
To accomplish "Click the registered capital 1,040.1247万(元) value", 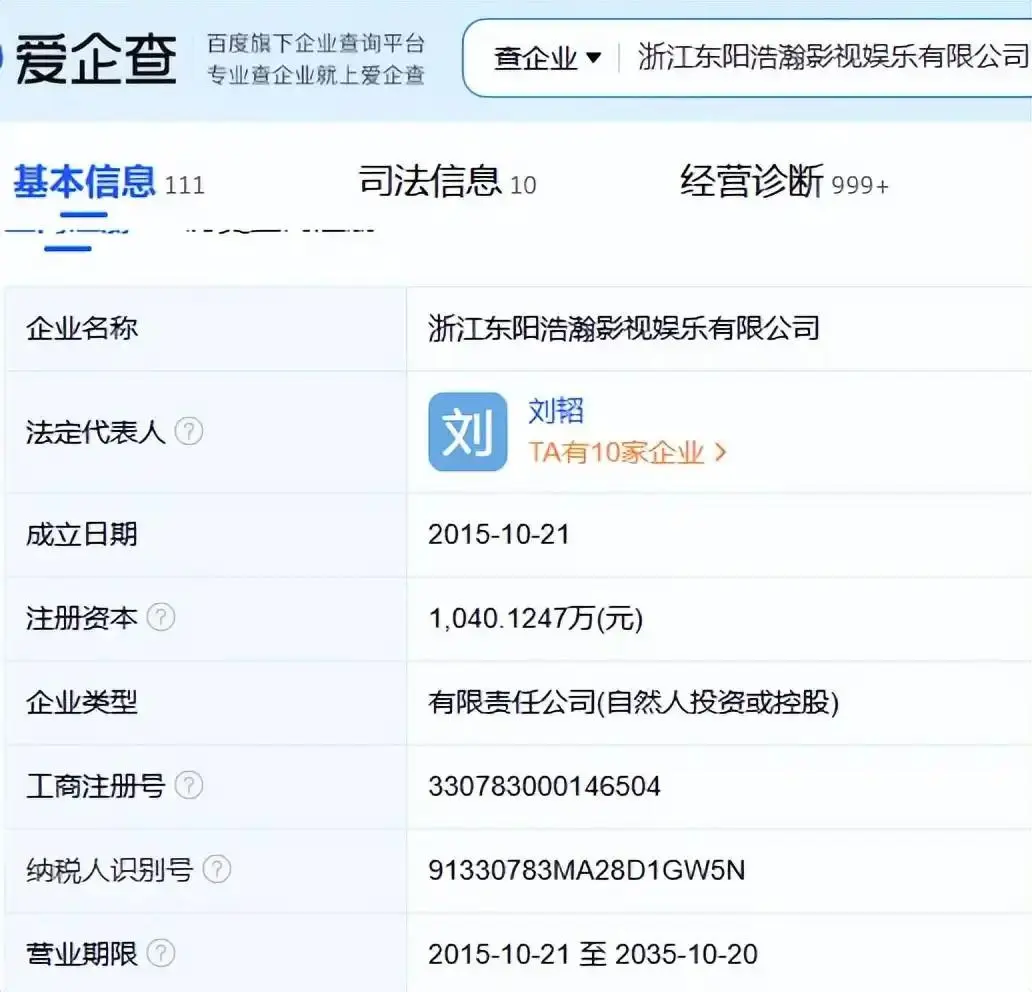I will [535, 619].
